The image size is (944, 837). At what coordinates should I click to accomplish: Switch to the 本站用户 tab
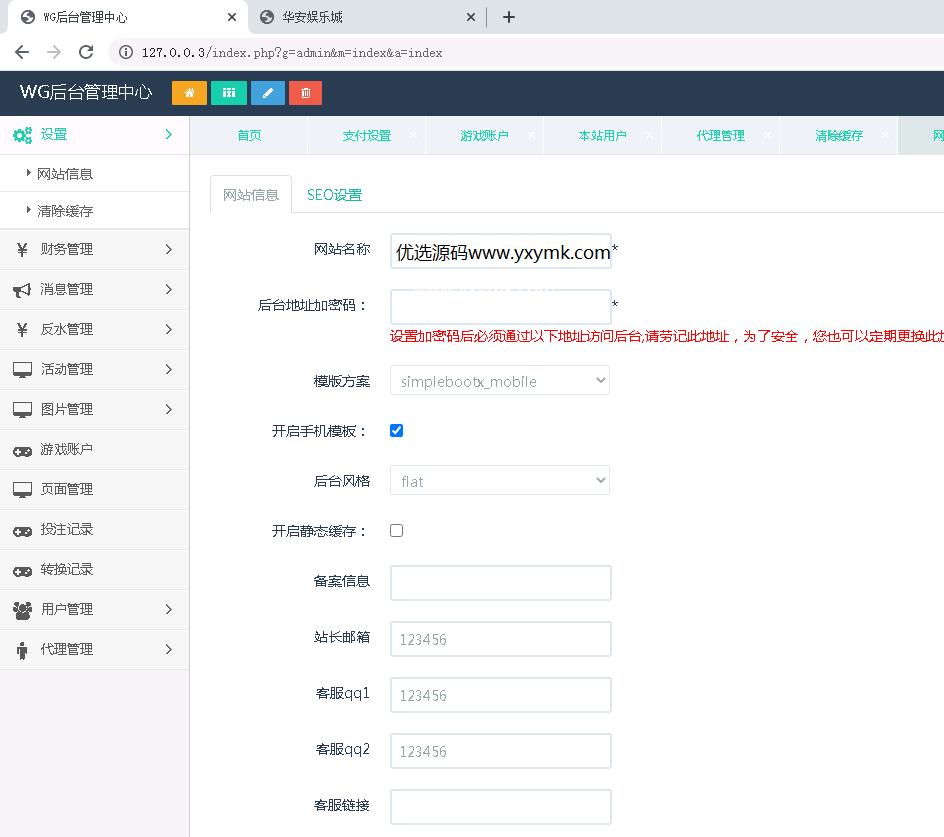603,135
